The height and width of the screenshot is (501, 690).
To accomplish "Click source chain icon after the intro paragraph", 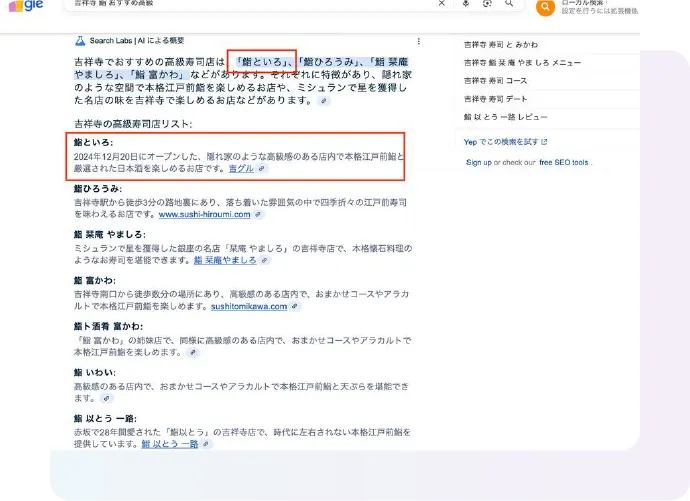I will (x=324, y=101).
